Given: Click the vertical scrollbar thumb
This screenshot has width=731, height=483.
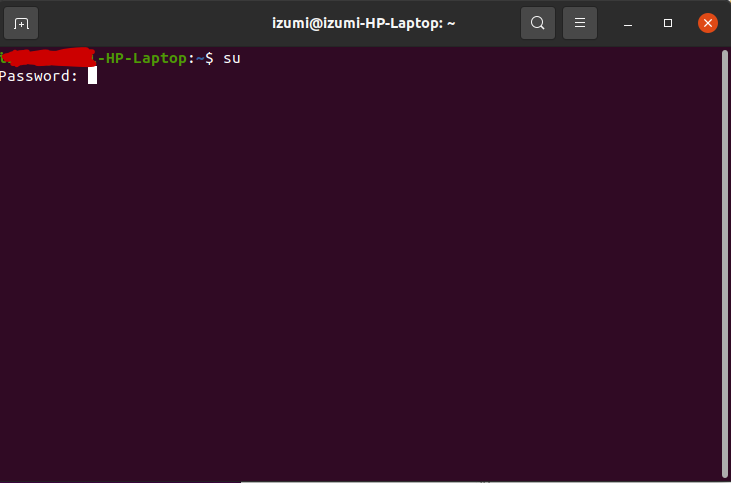Looking at the screenshot, I should pos(724,260).
